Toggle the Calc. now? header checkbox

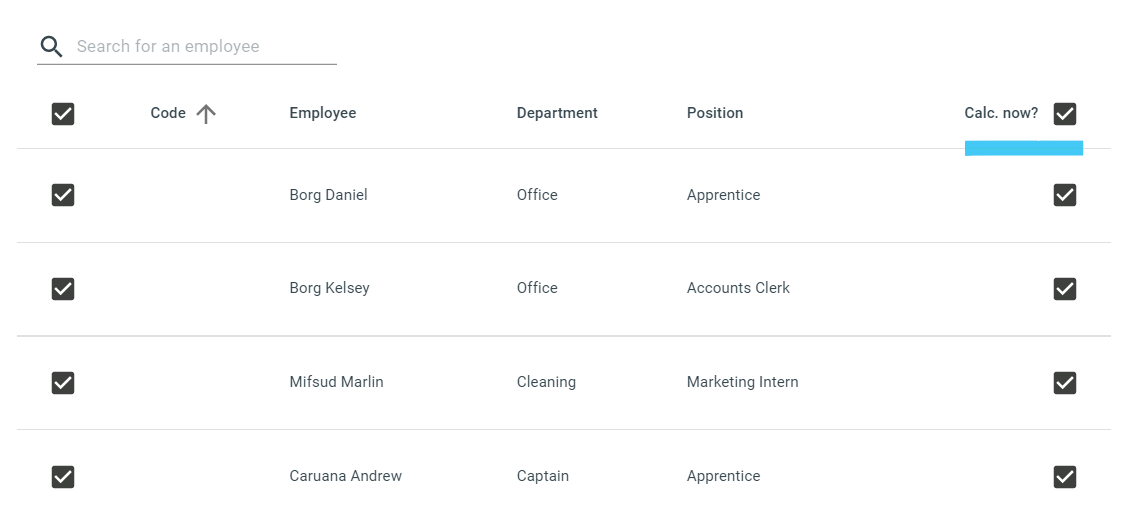(1064, 113)
